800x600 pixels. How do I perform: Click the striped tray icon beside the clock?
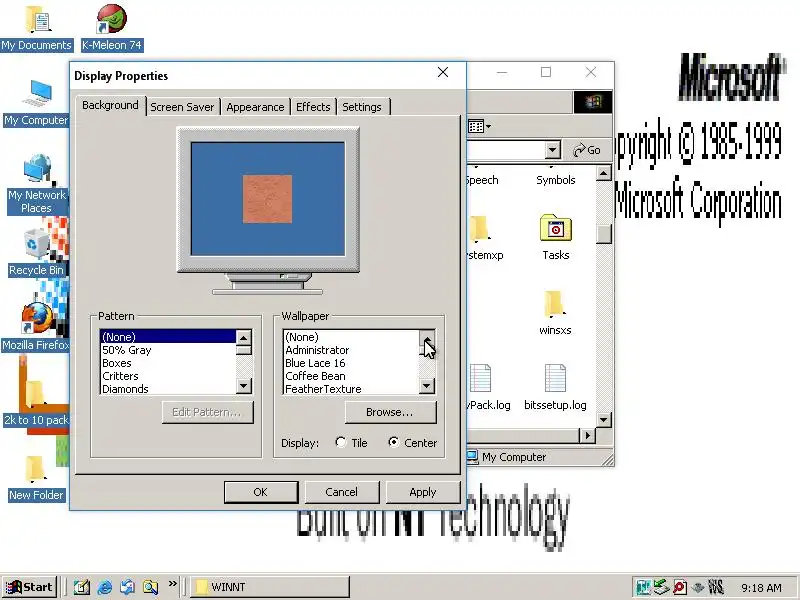[x=716, y=588]
